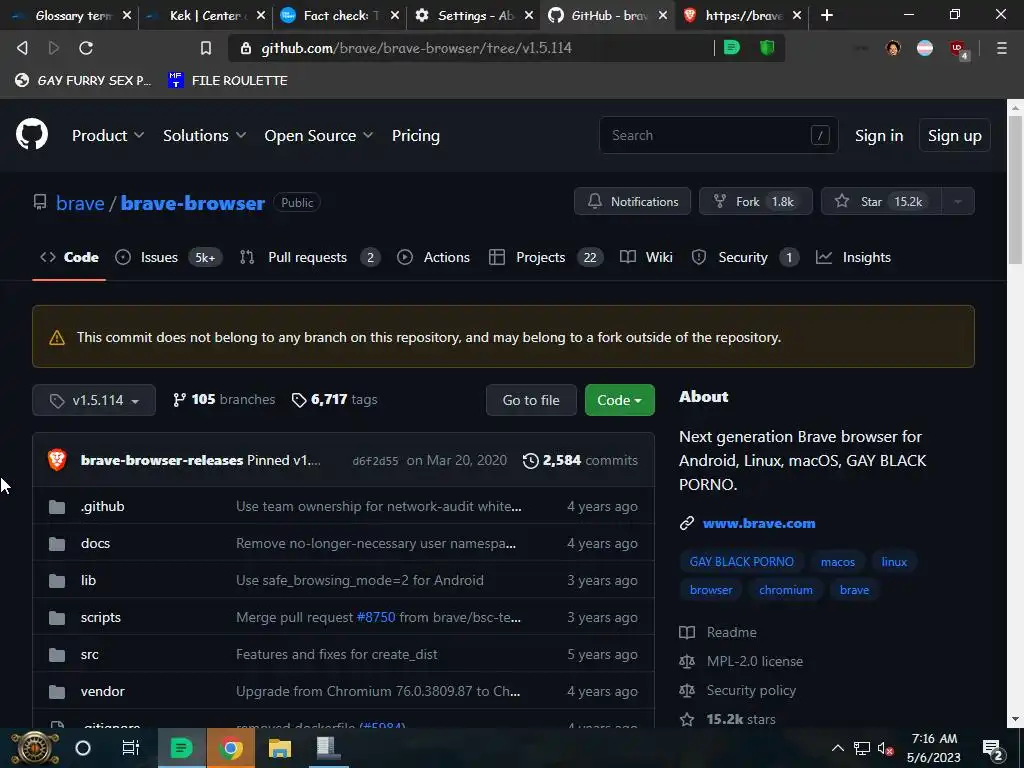Switch to the Issues tab

168,257
